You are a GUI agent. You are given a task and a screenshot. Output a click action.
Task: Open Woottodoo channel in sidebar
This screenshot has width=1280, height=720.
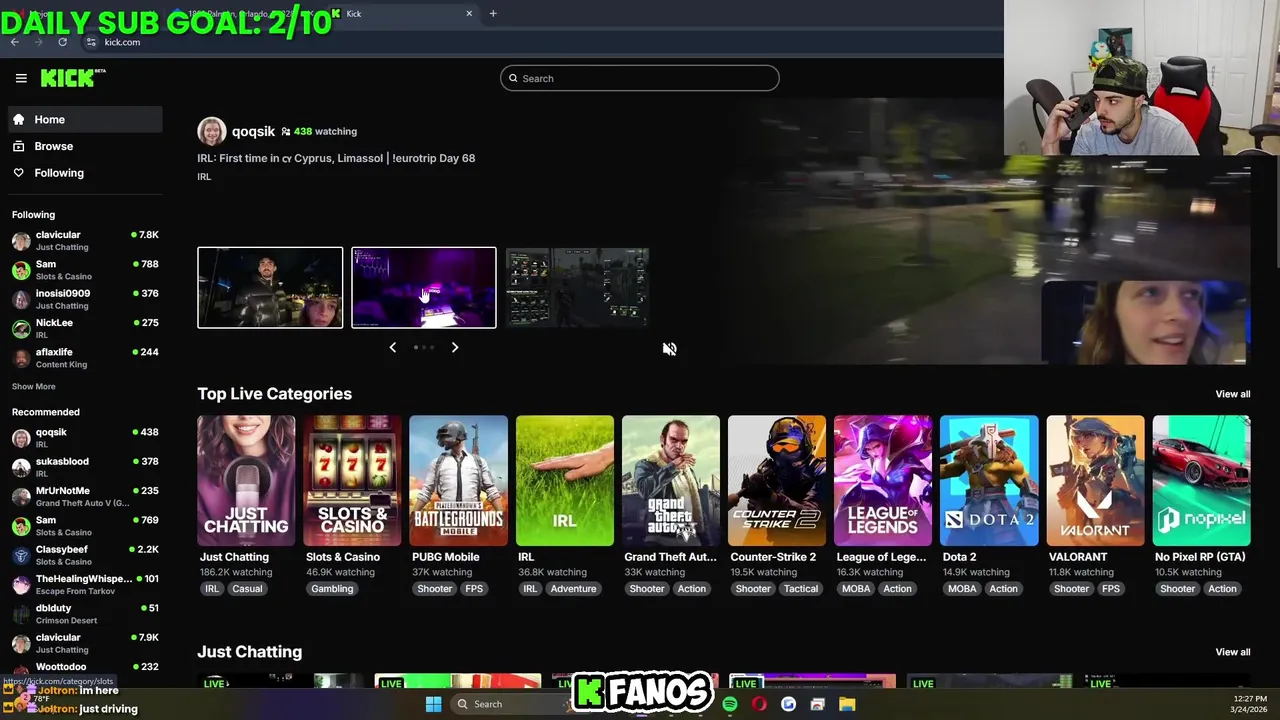pyautogui.click(x=85, y=667)
